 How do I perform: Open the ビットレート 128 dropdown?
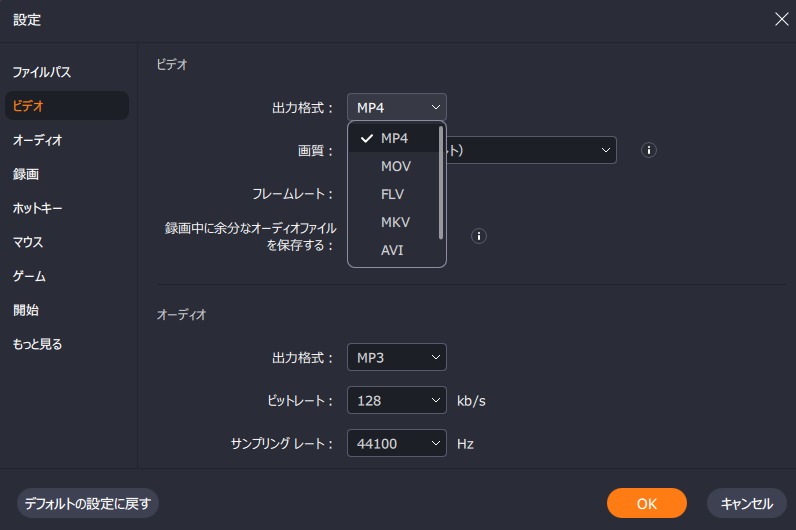(x=396, y=400)
